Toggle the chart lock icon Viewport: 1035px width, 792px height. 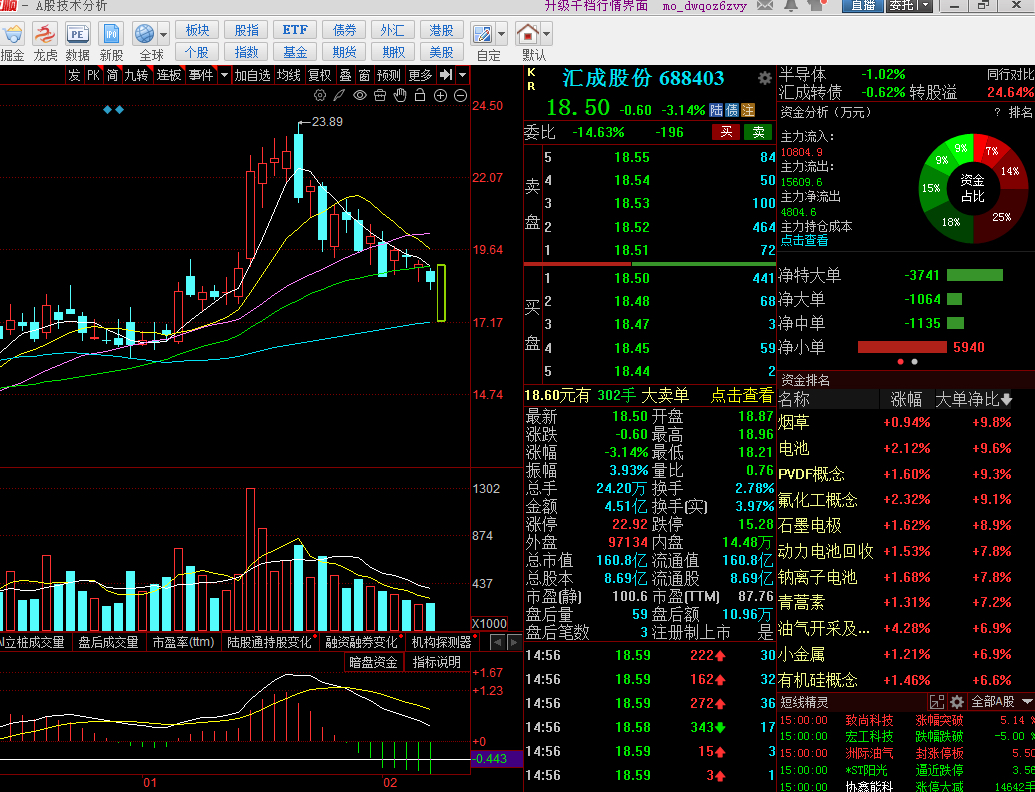[420, 96]
